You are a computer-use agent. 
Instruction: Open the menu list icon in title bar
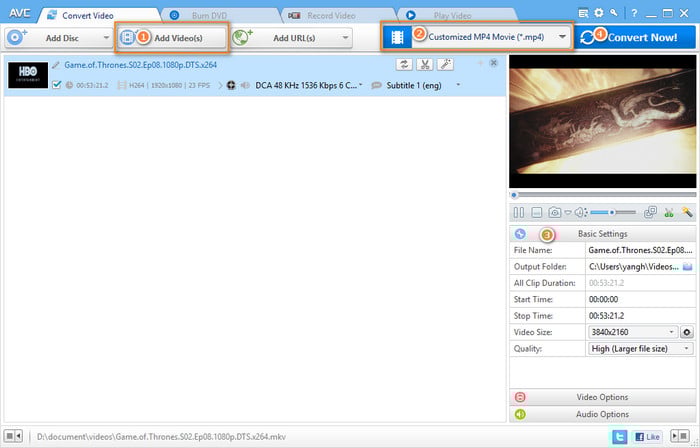pyautogui.click(x=583, y=13)
